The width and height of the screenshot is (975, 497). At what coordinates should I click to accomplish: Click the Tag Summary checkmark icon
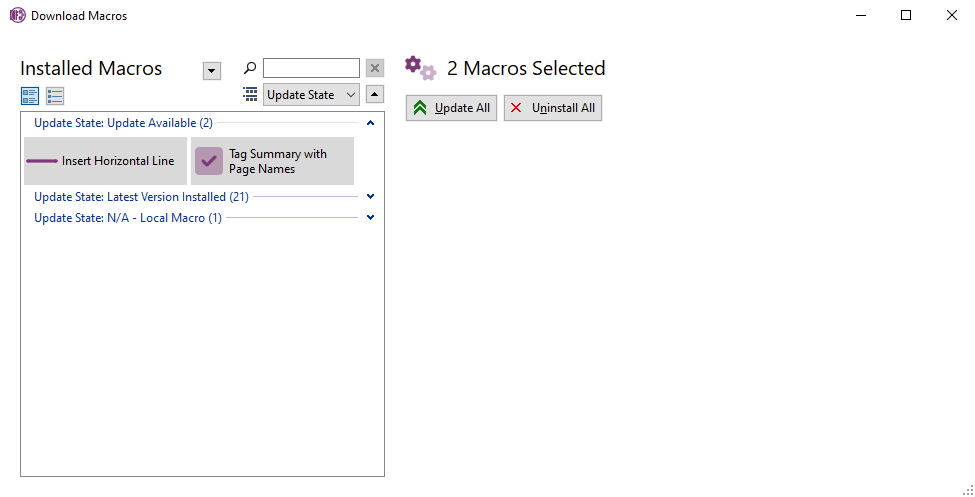[x=209, y=161]
